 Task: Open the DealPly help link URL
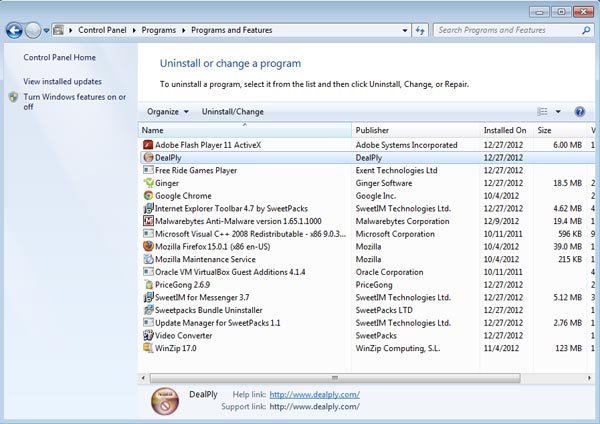click(315, 395)
